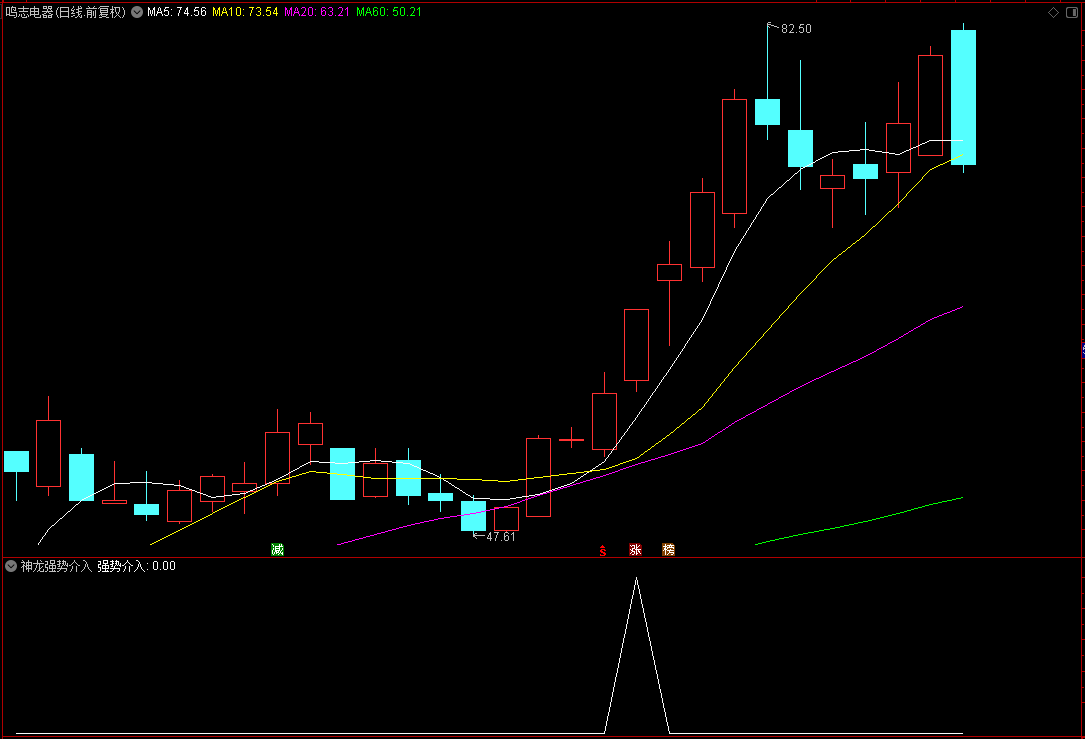The image size is (1085, 739).
Task: Click the red S signal marker
Action: [603, 550]
